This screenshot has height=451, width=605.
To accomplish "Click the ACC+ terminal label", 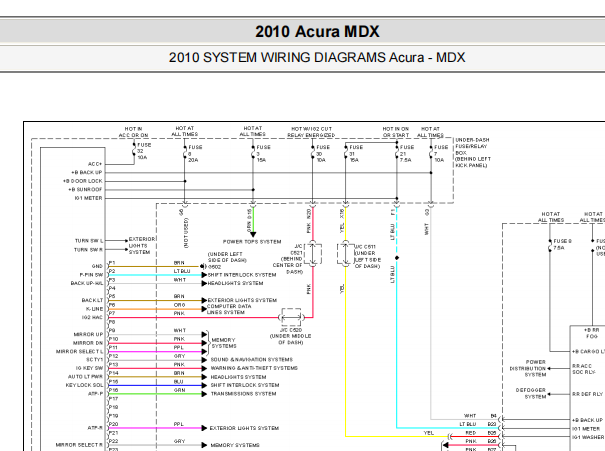I will [95, 164].
